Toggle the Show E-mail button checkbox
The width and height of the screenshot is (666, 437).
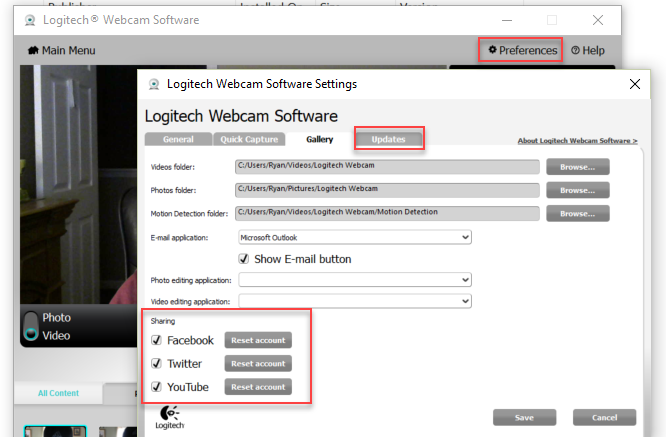coord(243,259)
